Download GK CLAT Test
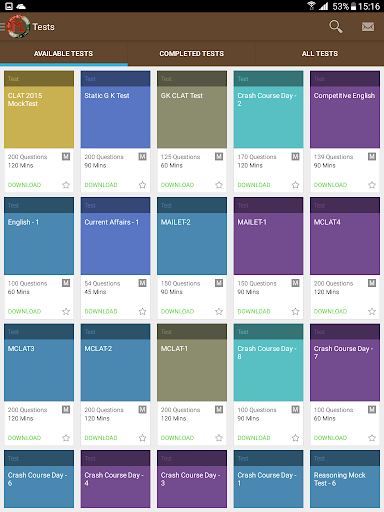Viewport: 384px width, 512px height. tap(177, 185)
